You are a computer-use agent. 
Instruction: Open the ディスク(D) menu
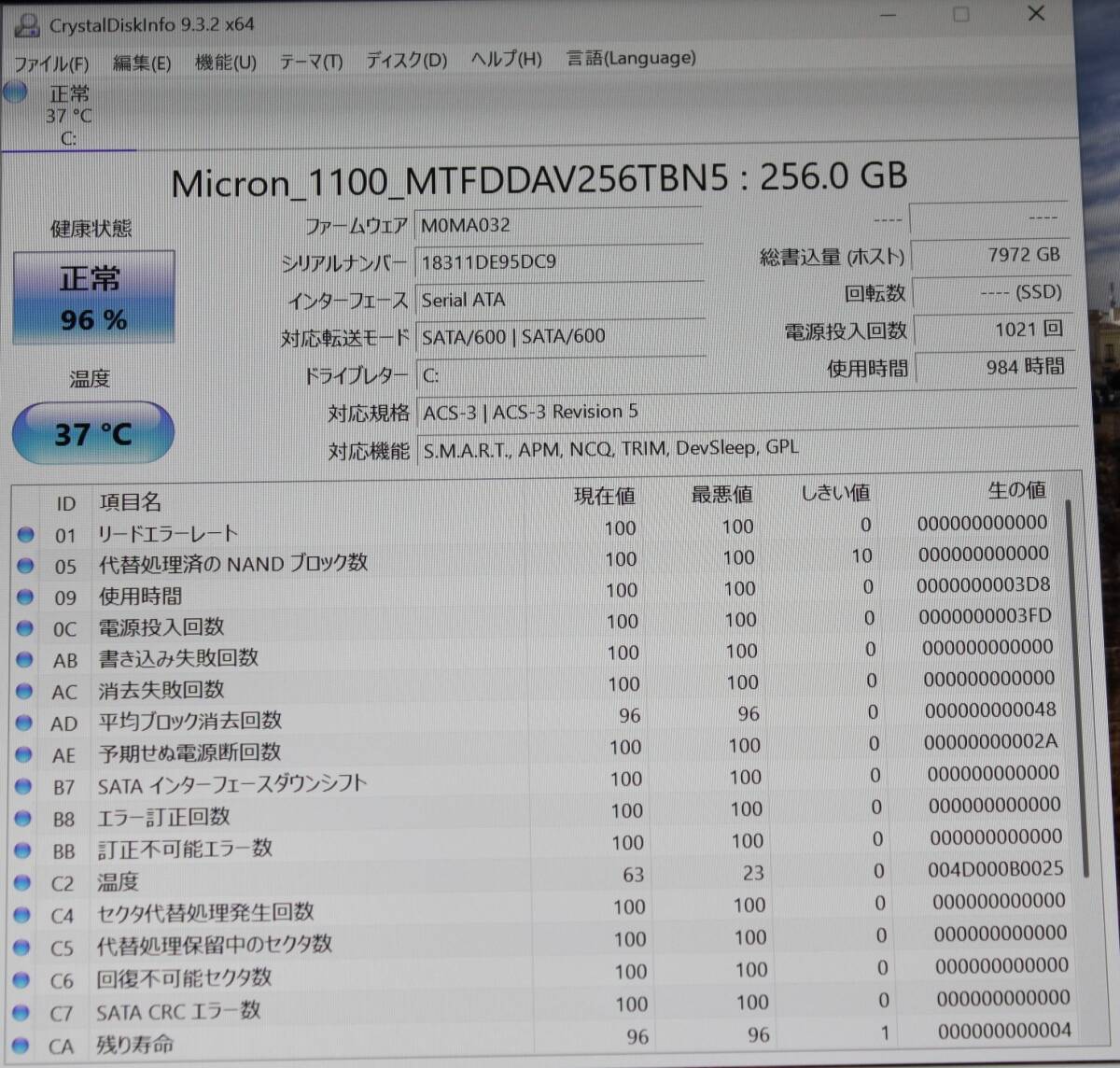(405, 59)
